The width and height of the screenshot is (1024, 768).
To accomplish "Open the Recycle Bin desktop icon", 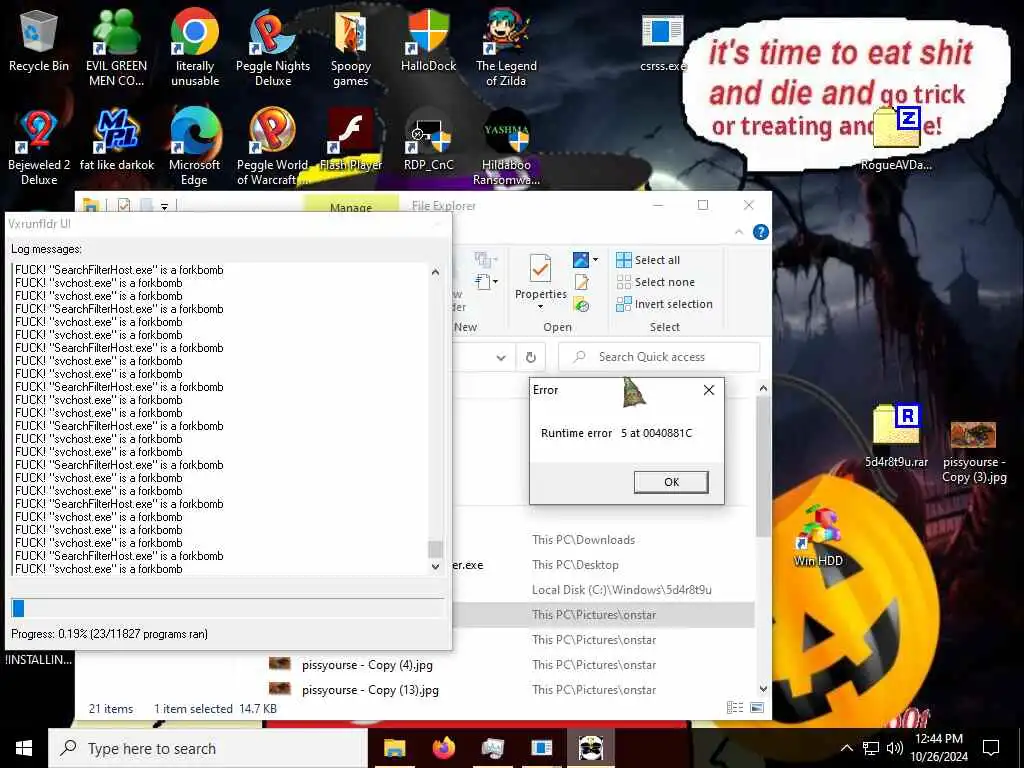I will 39,40.
